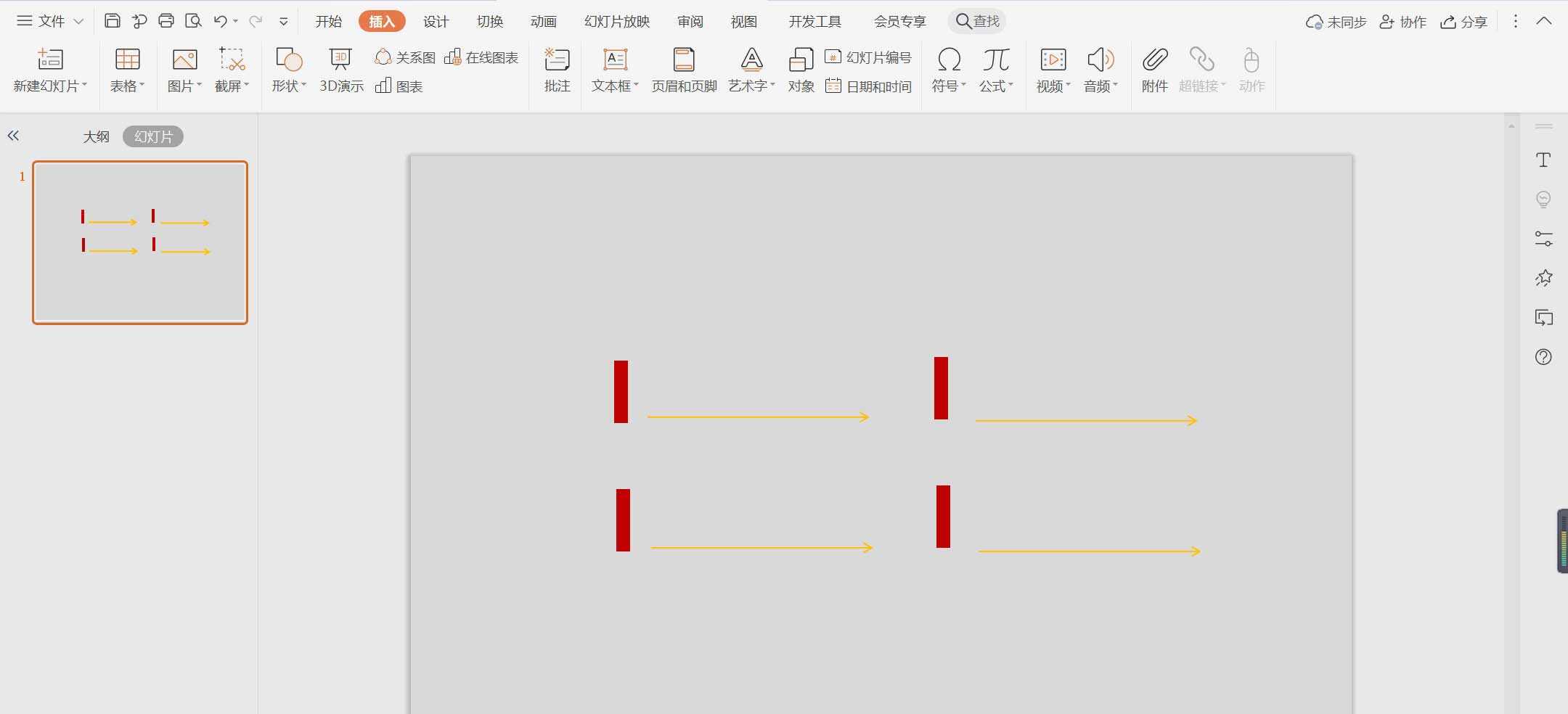Viewport: 1568px width, 714px height.
Task: Insert 幻灯片编号 slide number
Action: tap(868, 57)
